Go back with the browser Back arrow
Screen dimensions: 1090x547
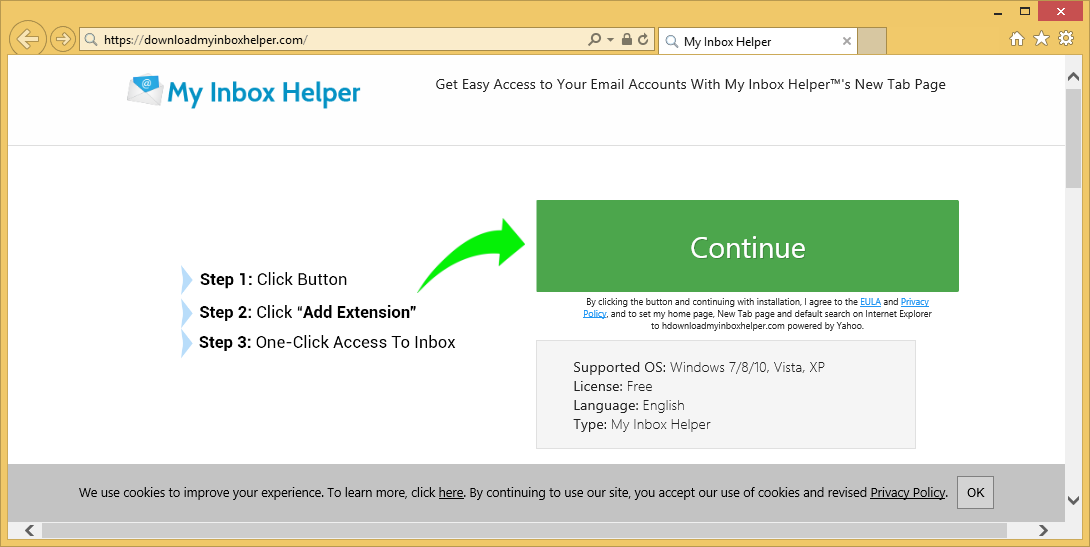(x=28, y=39)
